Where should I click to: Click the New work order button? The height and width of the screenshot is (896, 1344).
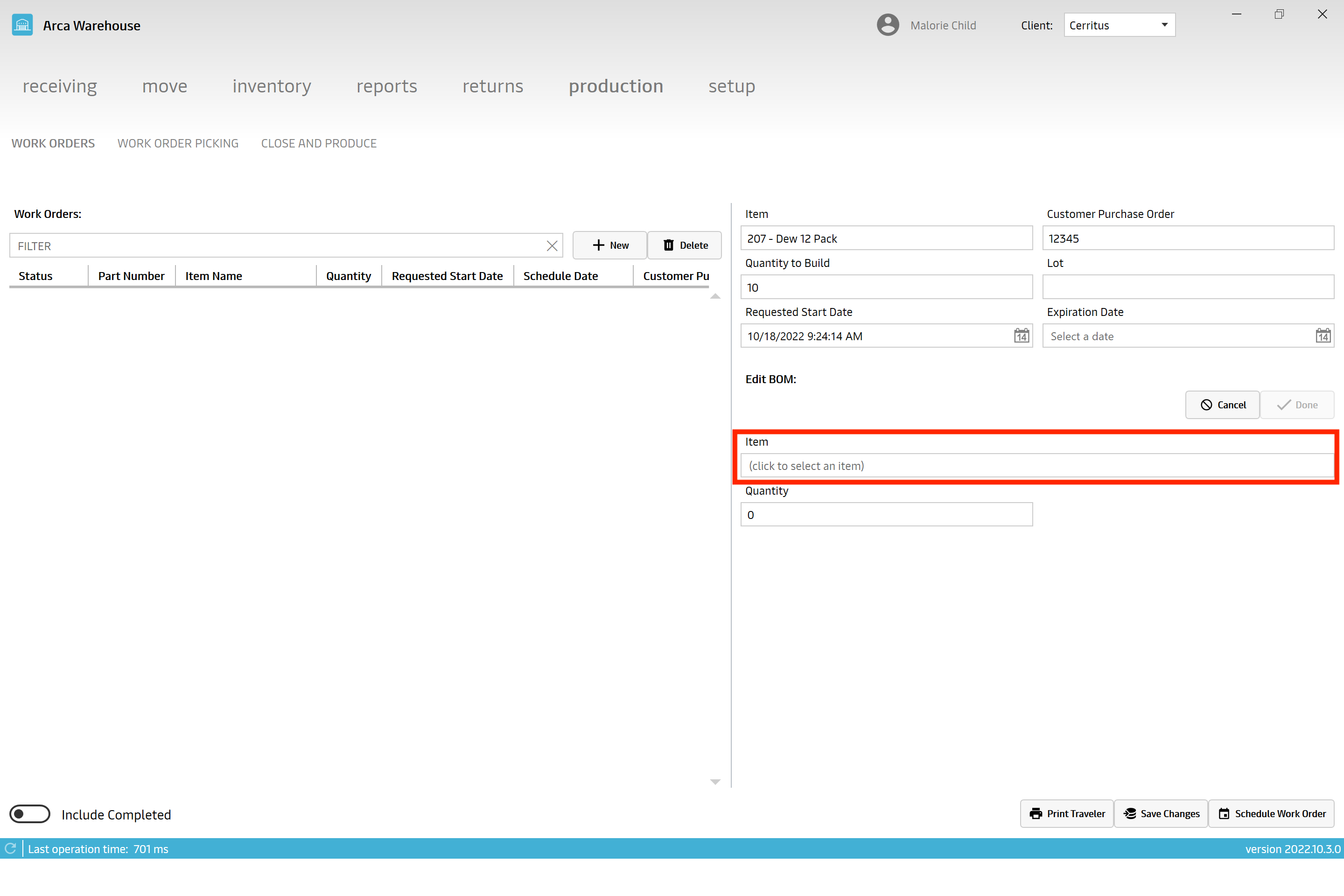pyautogui.click(x=610, y=245)
